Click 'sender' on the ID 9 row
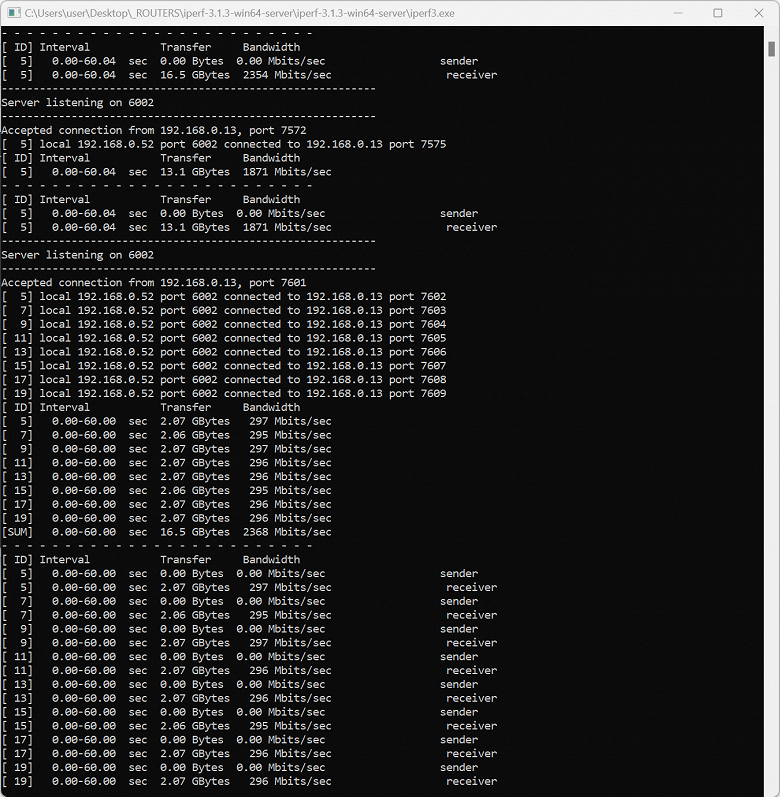This screenshot has width=780, height=797. click(459, 629)
